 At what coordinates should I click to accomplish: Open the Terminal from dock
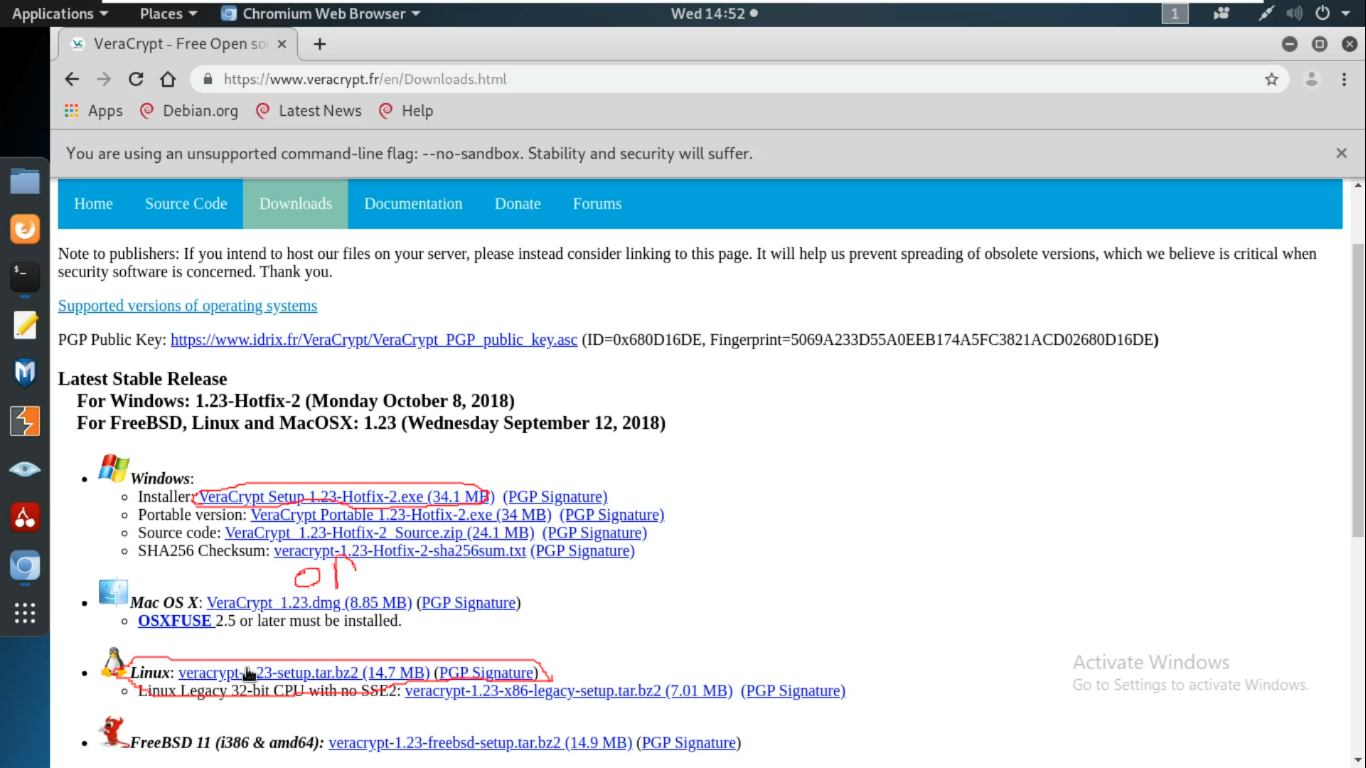click(25, 277)
